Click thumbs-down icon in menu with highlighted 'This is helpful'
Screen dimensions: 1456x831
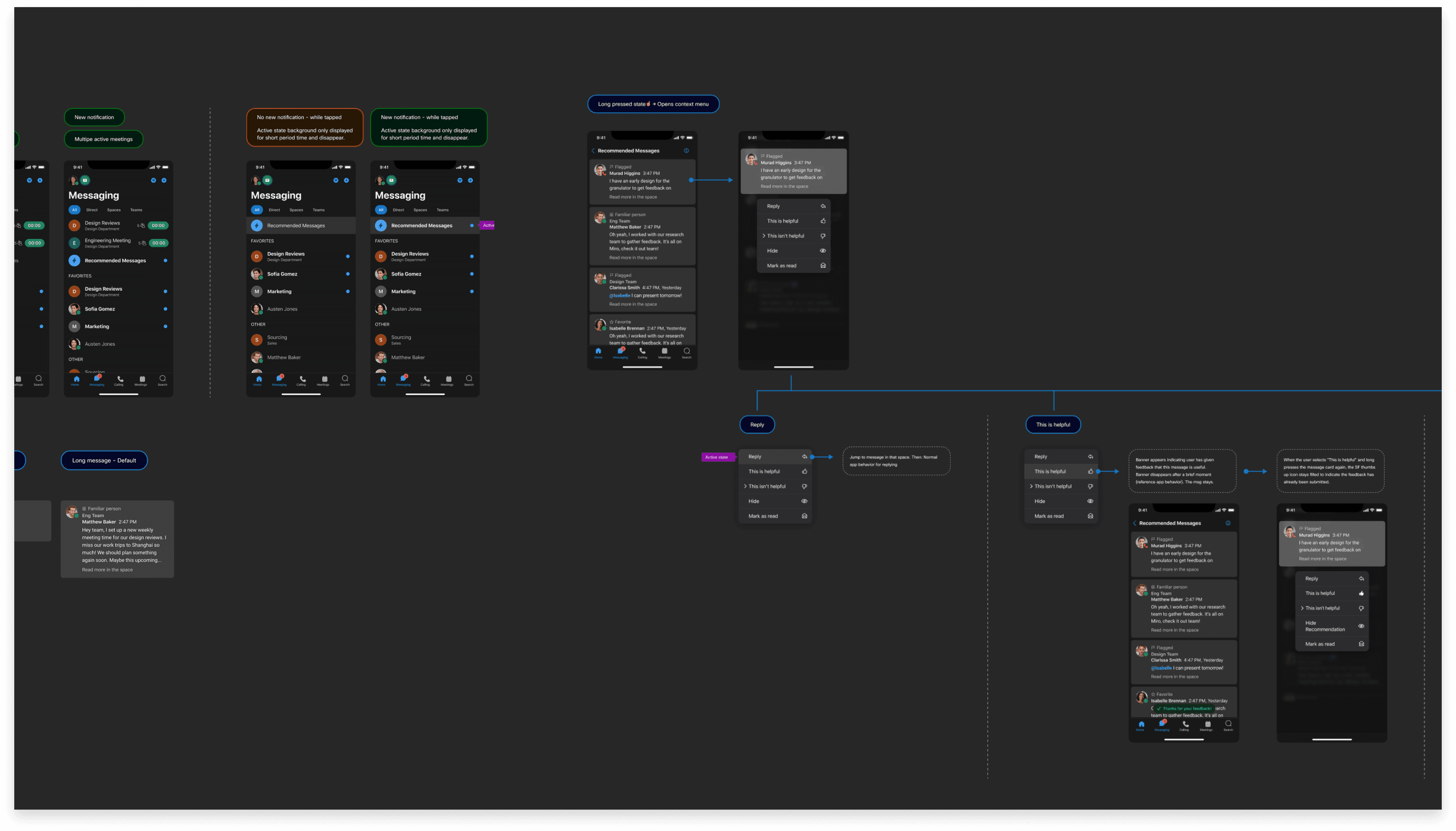1090,486
